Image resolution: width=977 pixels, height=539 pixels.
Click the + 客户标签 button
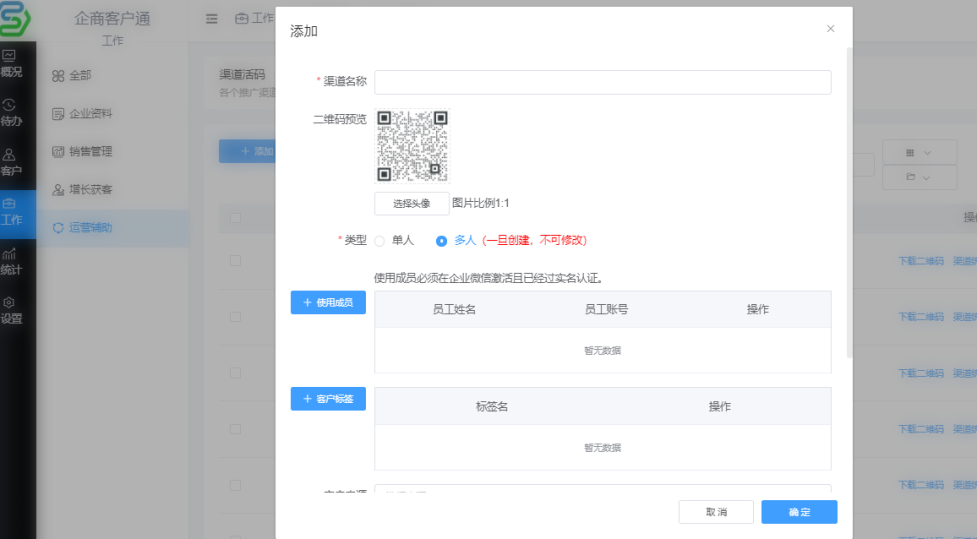(x=328, y=399)
